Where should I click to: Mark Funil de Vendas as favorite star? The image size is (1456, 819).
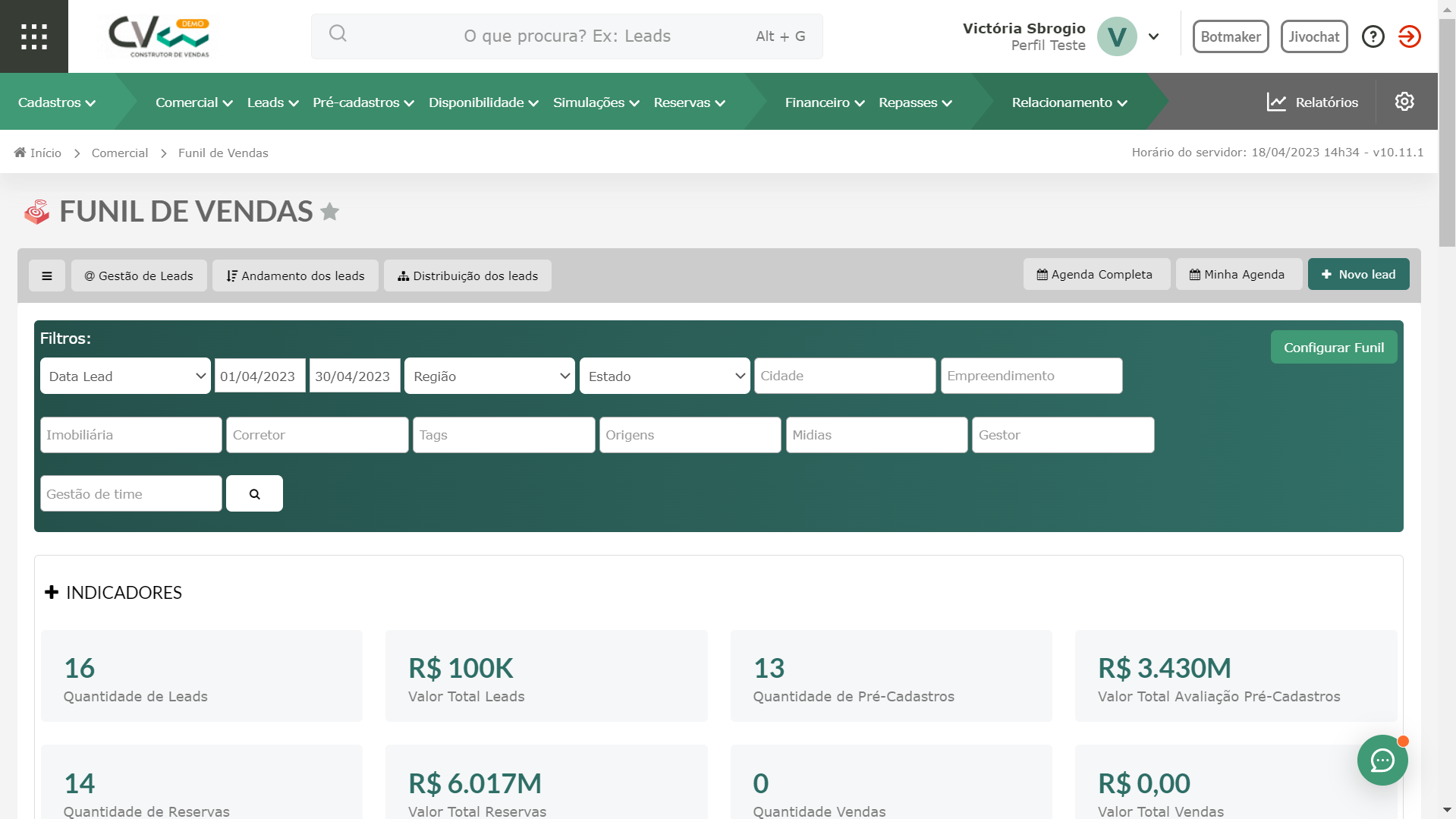tap(330, 212)
